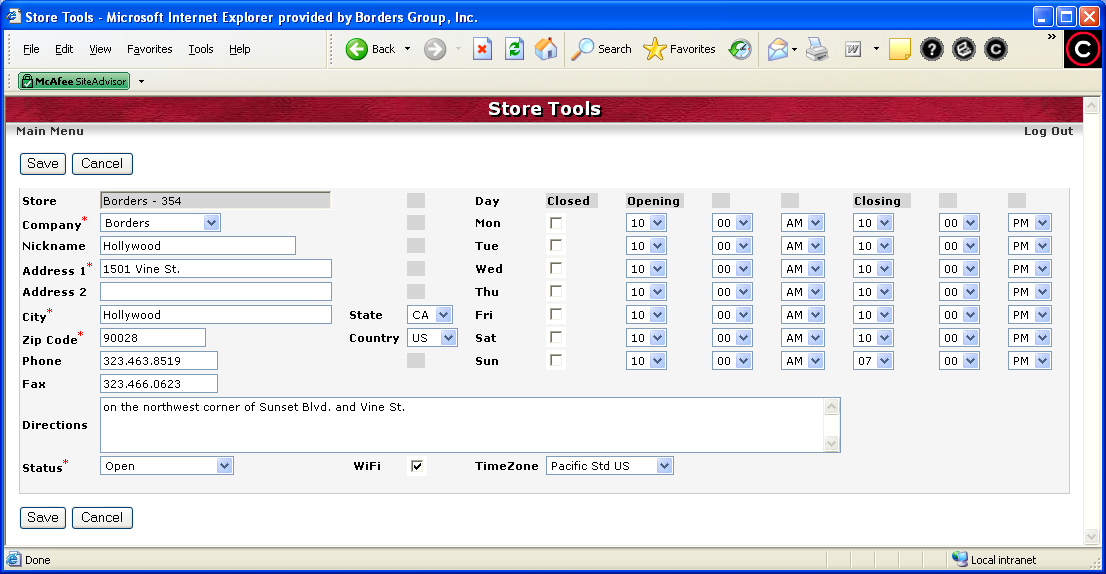Open Saturday closing AM/PM dropdown
Image resolution: width=1106 pixels, height=574 pixels.
(1030, 338)
